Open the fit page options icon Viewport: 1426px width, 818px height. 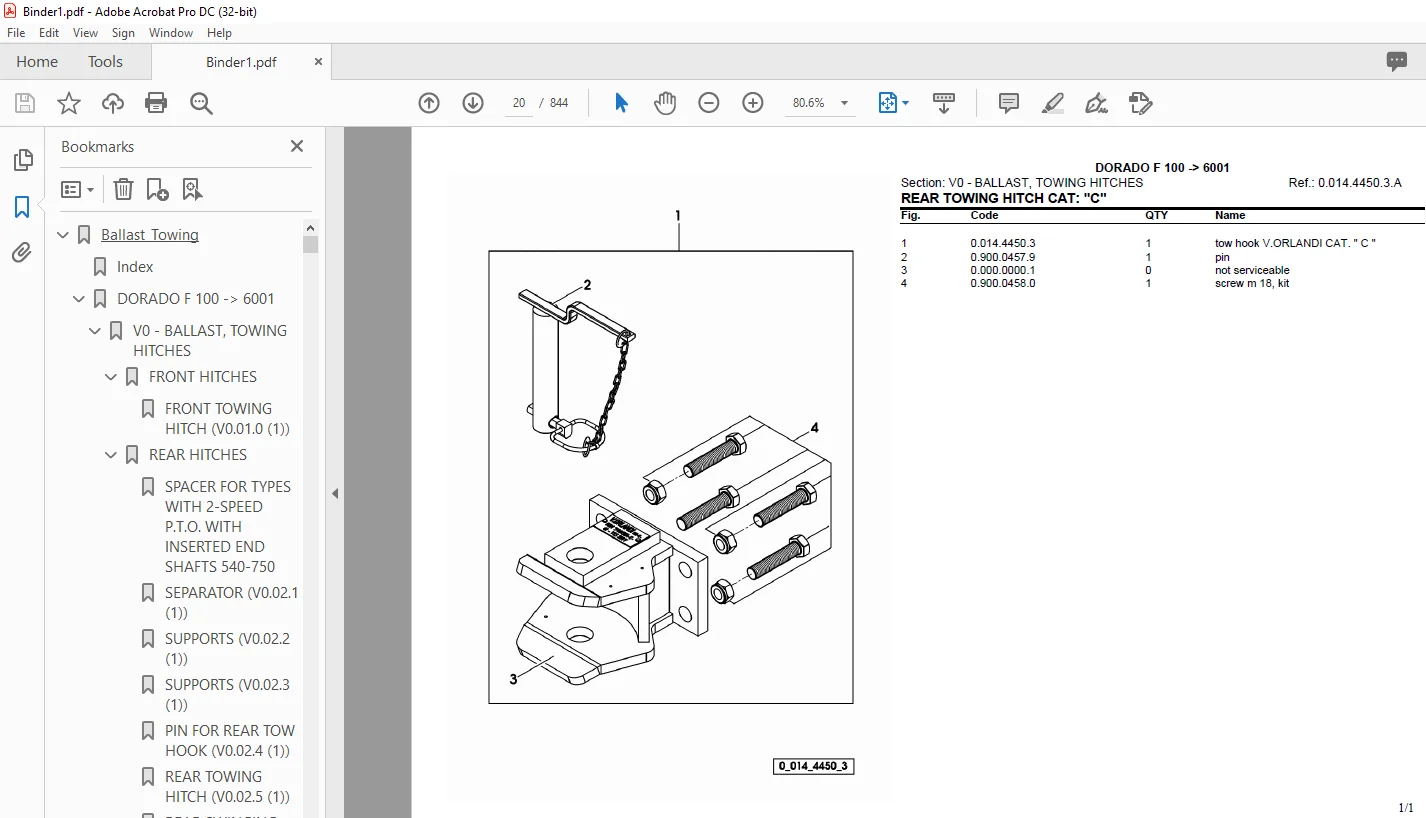893,103
